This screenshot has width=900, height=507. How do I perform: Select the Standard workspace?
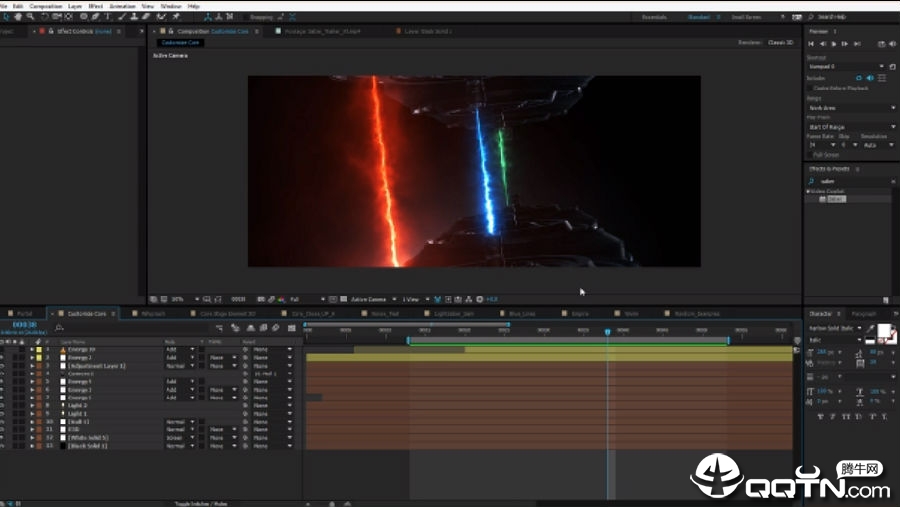[x=699, y=17]
